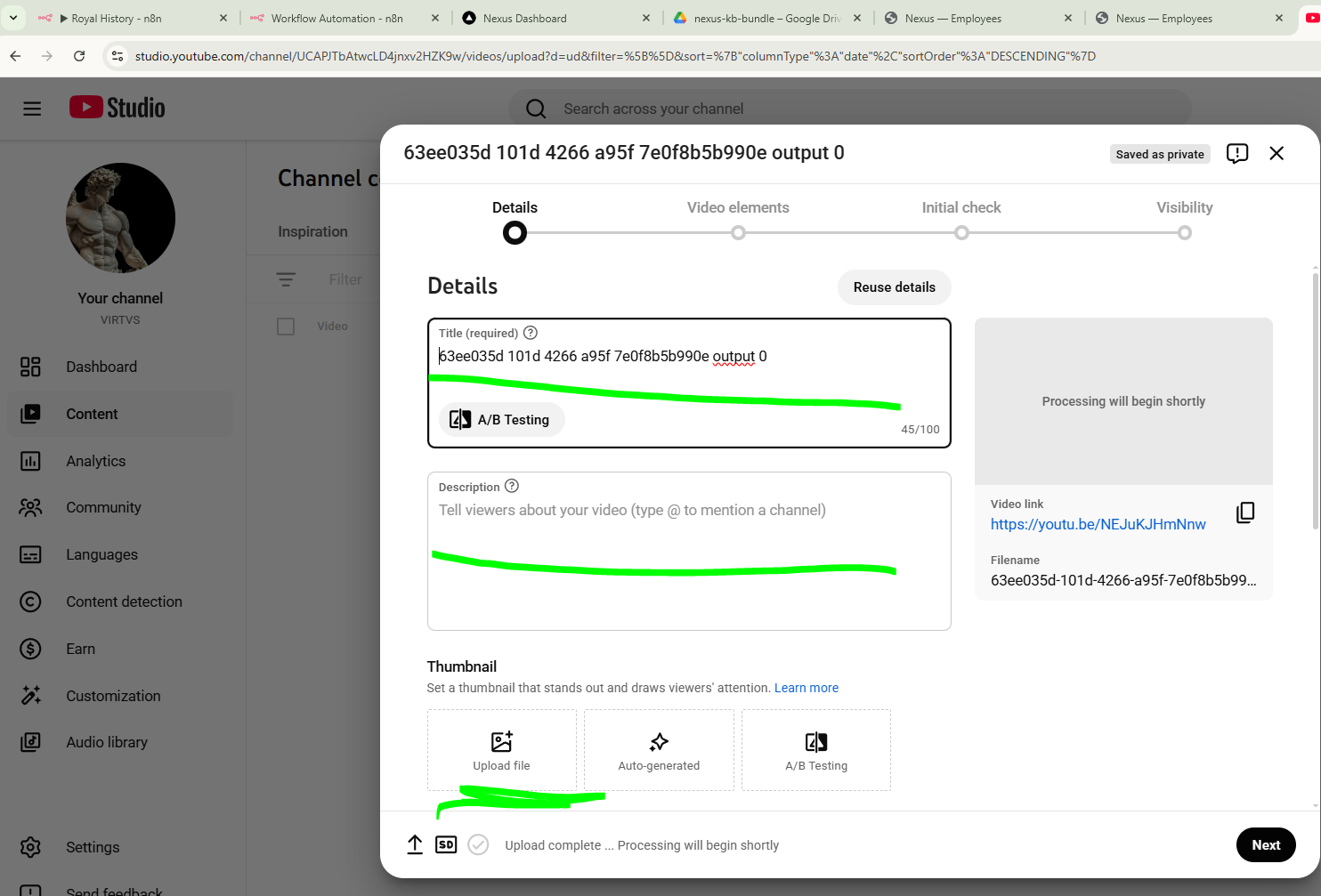Click the Send feedback icon in sidebar
The image size is (1321, 896).
click(30, 890)
